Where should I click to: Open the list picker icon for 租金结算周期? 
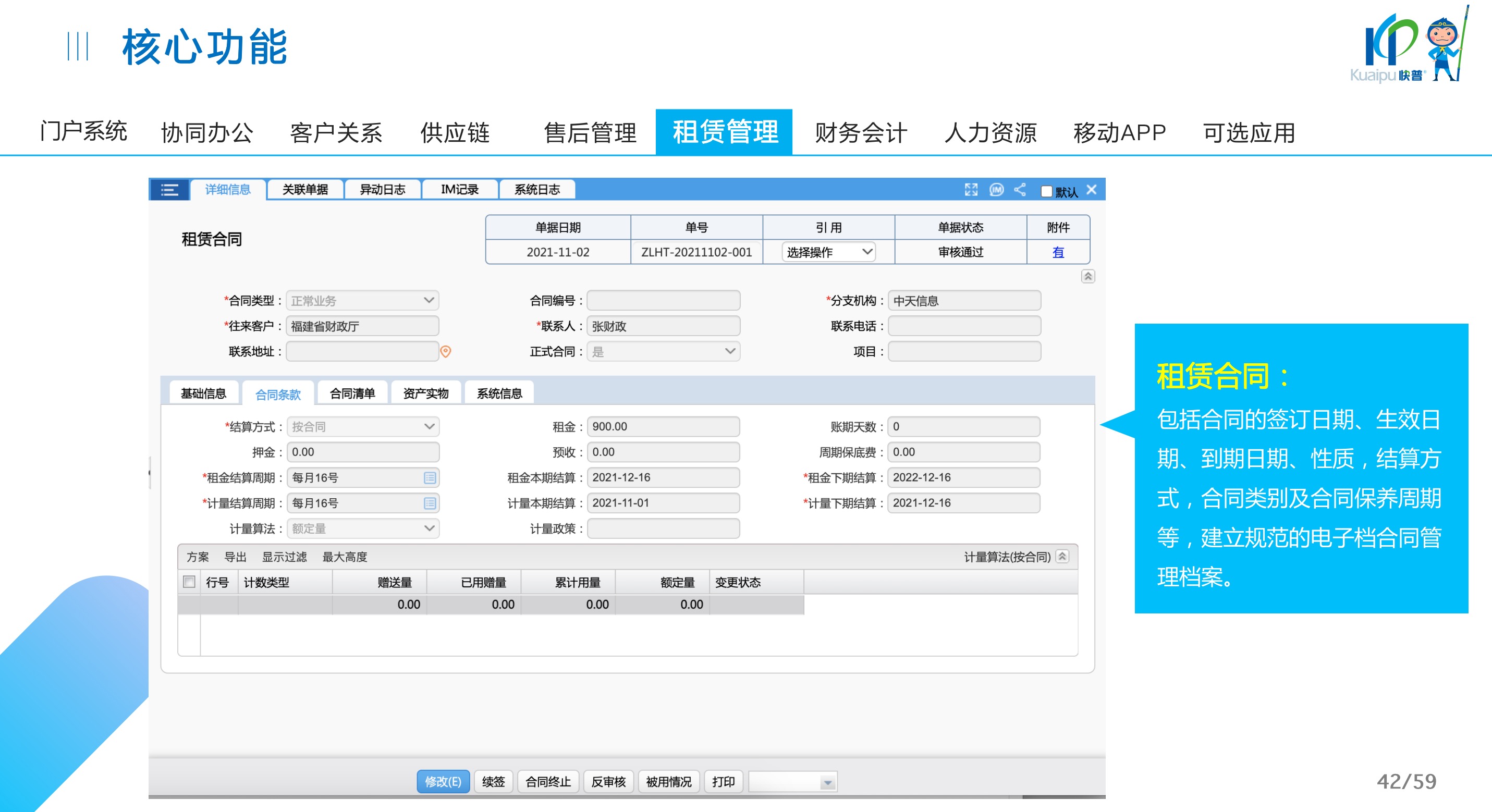point(429,478)
